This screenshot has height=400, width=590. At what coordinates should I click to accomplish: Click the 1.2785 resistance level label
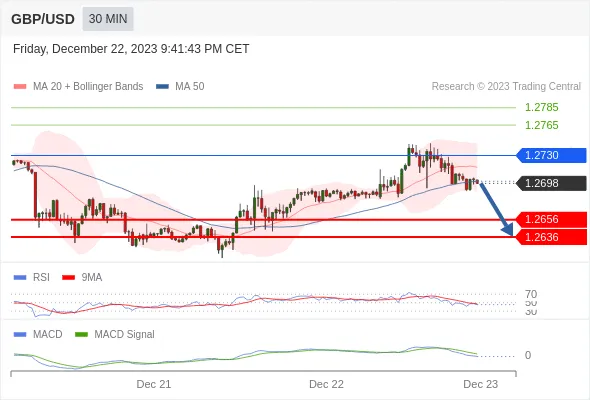pyautogui.click(x=541, y=107)
